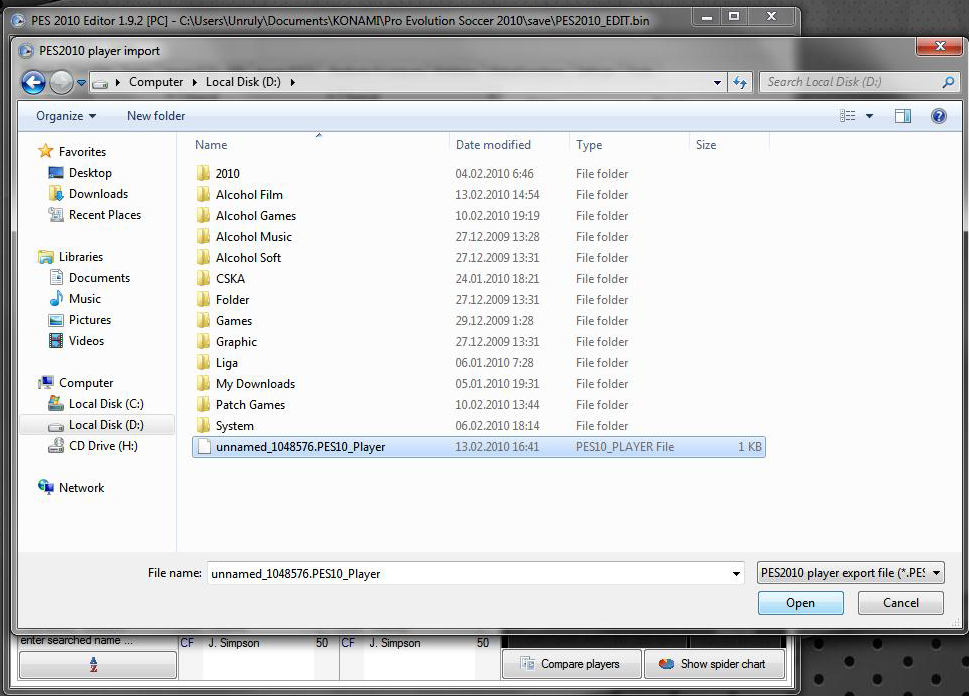
Task: Select Local Disk (D:) in the breadcrumb
Action: (x=243, y=82)
